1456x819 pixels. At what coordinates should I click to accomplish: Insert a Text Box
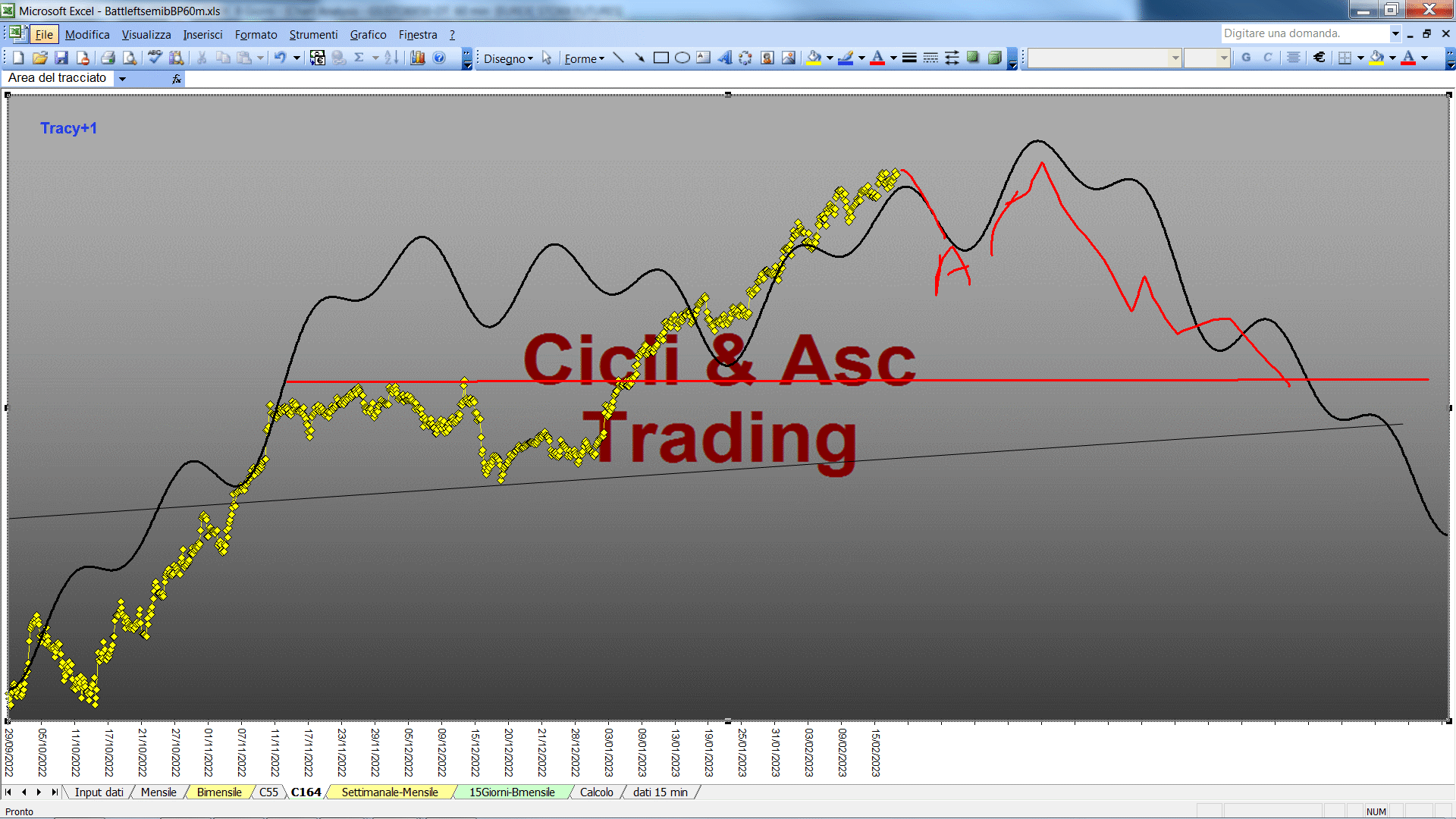pos(704,58)
